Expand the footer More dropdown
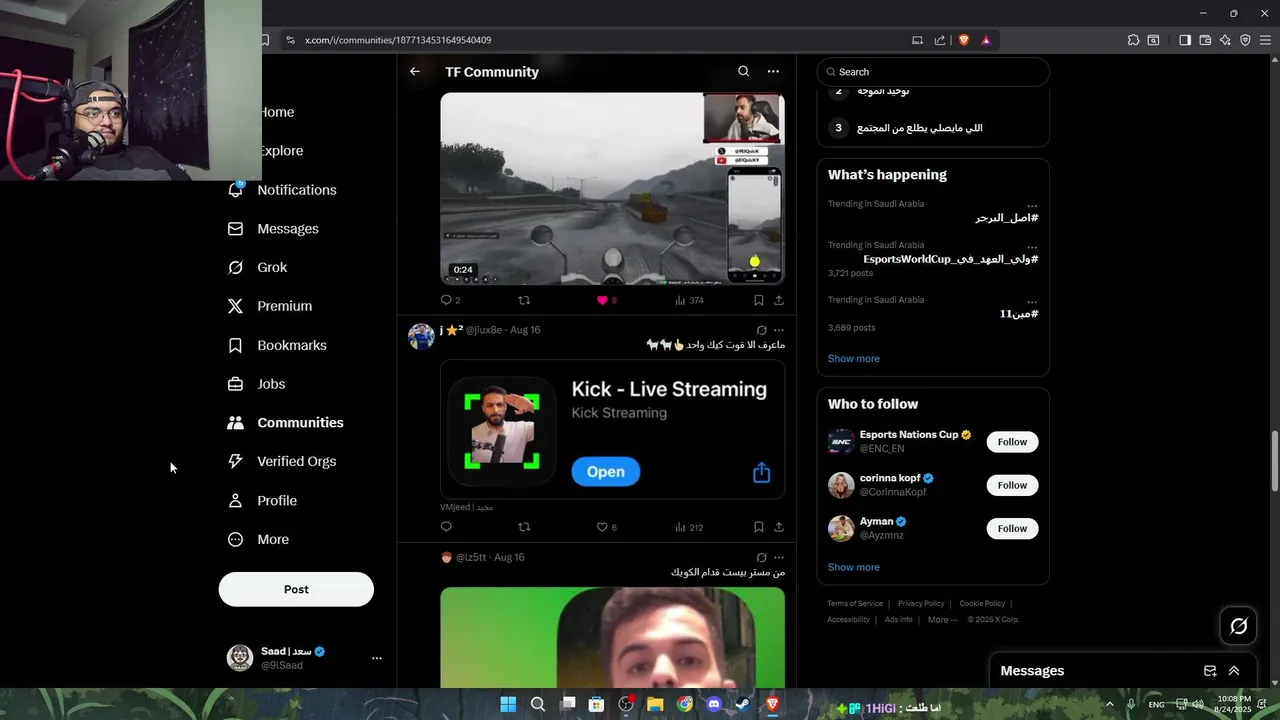 coord(941,620)
